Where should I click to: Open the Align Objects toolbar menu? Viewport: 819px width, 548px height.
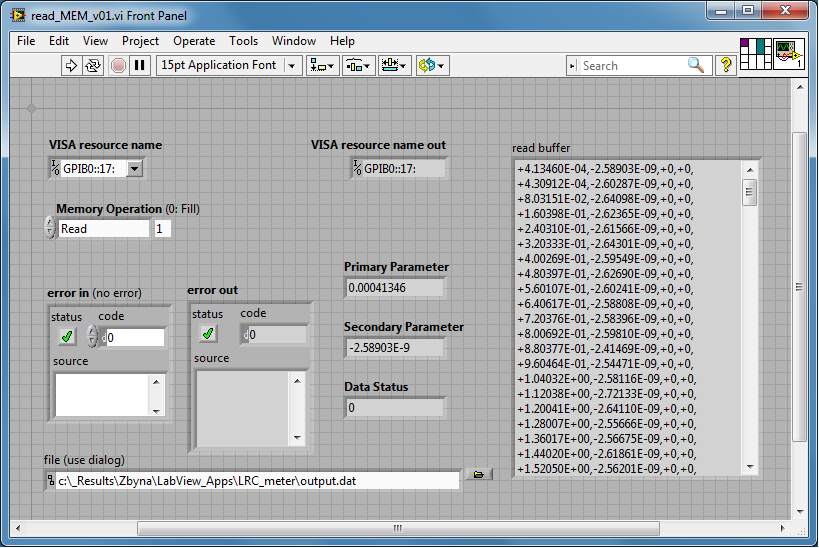pyautogui.click(x=322, y=66)
